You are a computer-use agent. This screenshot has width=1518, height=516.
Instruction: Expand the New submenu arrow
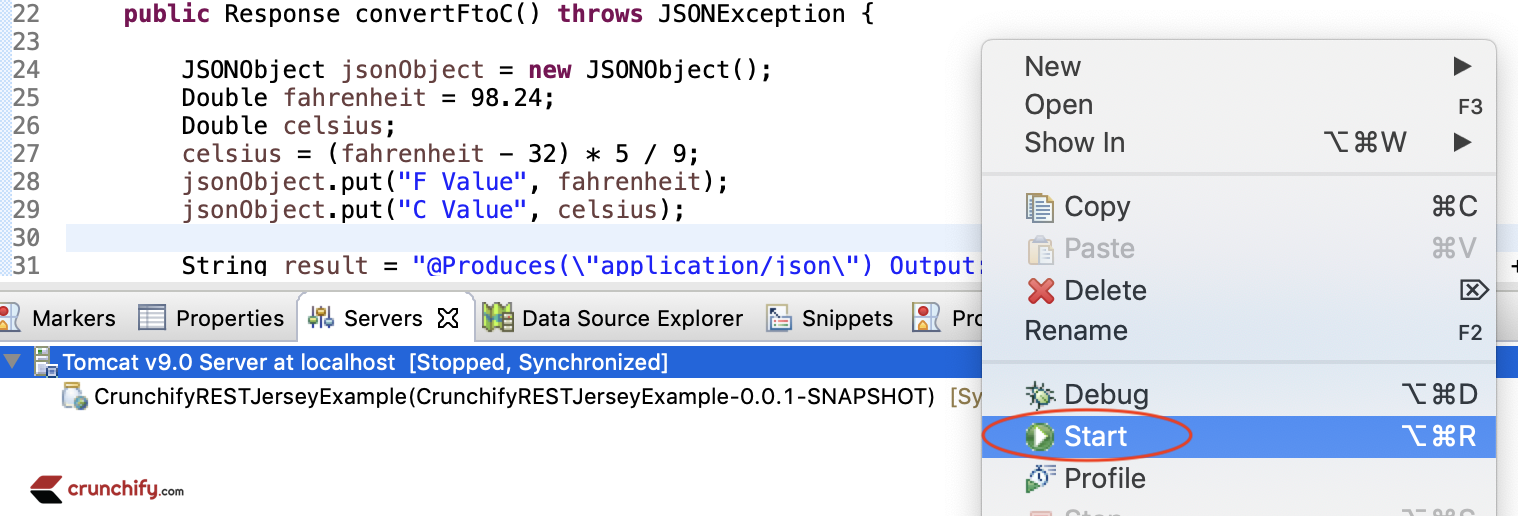coord(1462,67)
